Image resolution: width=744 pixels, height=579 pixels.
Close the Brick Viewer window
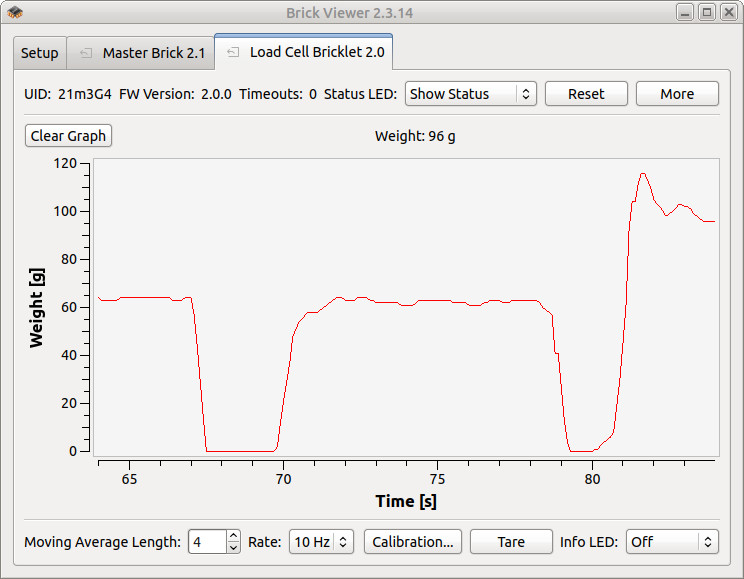727,13
